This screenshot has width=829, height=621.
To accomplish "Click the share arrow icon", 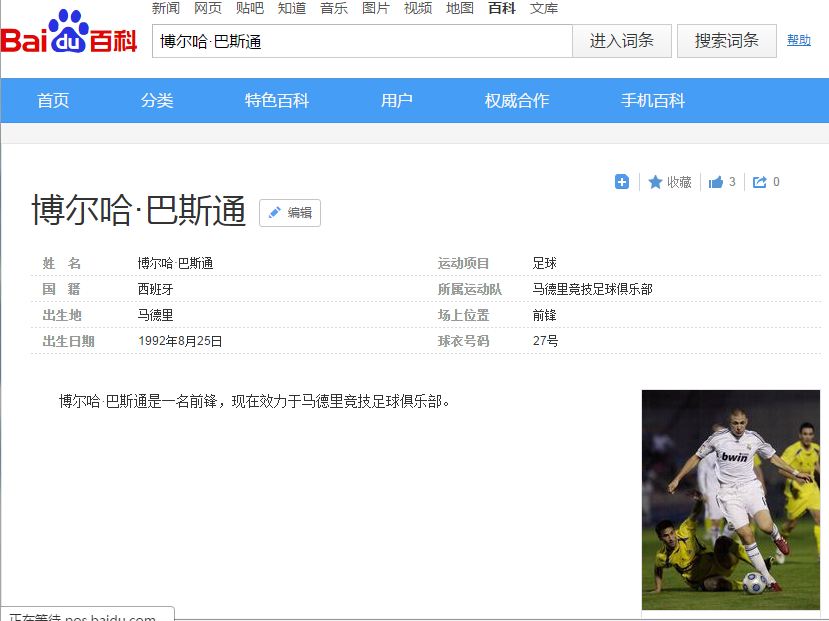I will pos(760,182).
